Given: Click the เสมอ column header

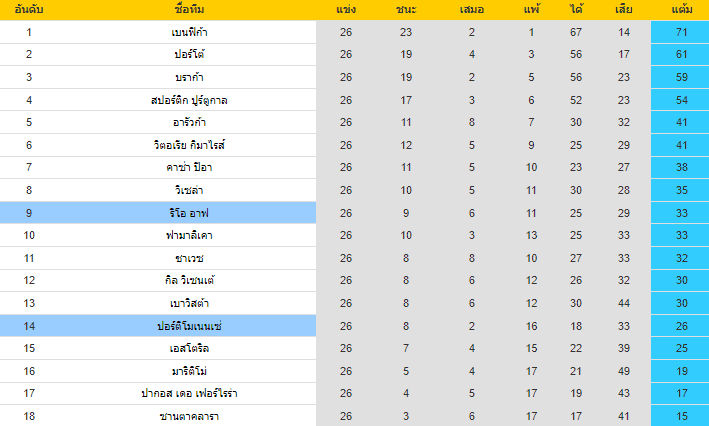Looking at the screenshot, I should 472,10.
